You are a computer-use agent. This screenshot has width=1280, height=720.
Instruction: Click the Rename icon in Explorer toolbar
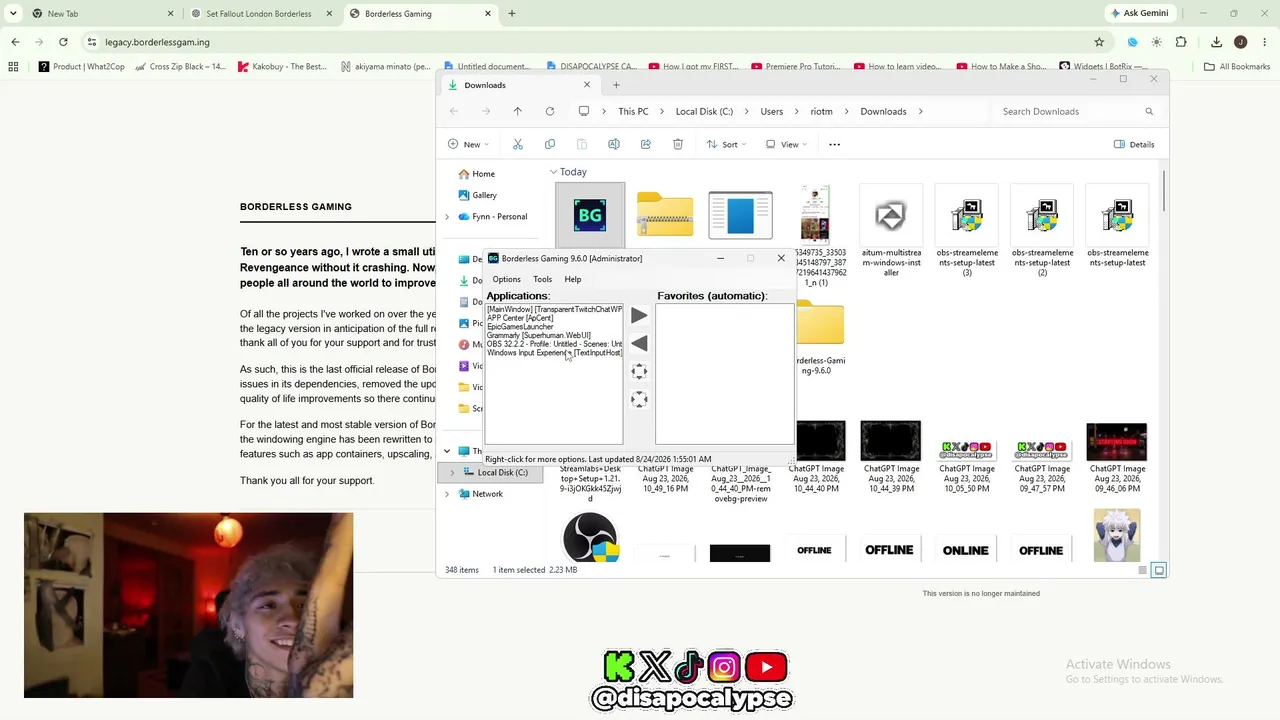(x=614, y=144)
